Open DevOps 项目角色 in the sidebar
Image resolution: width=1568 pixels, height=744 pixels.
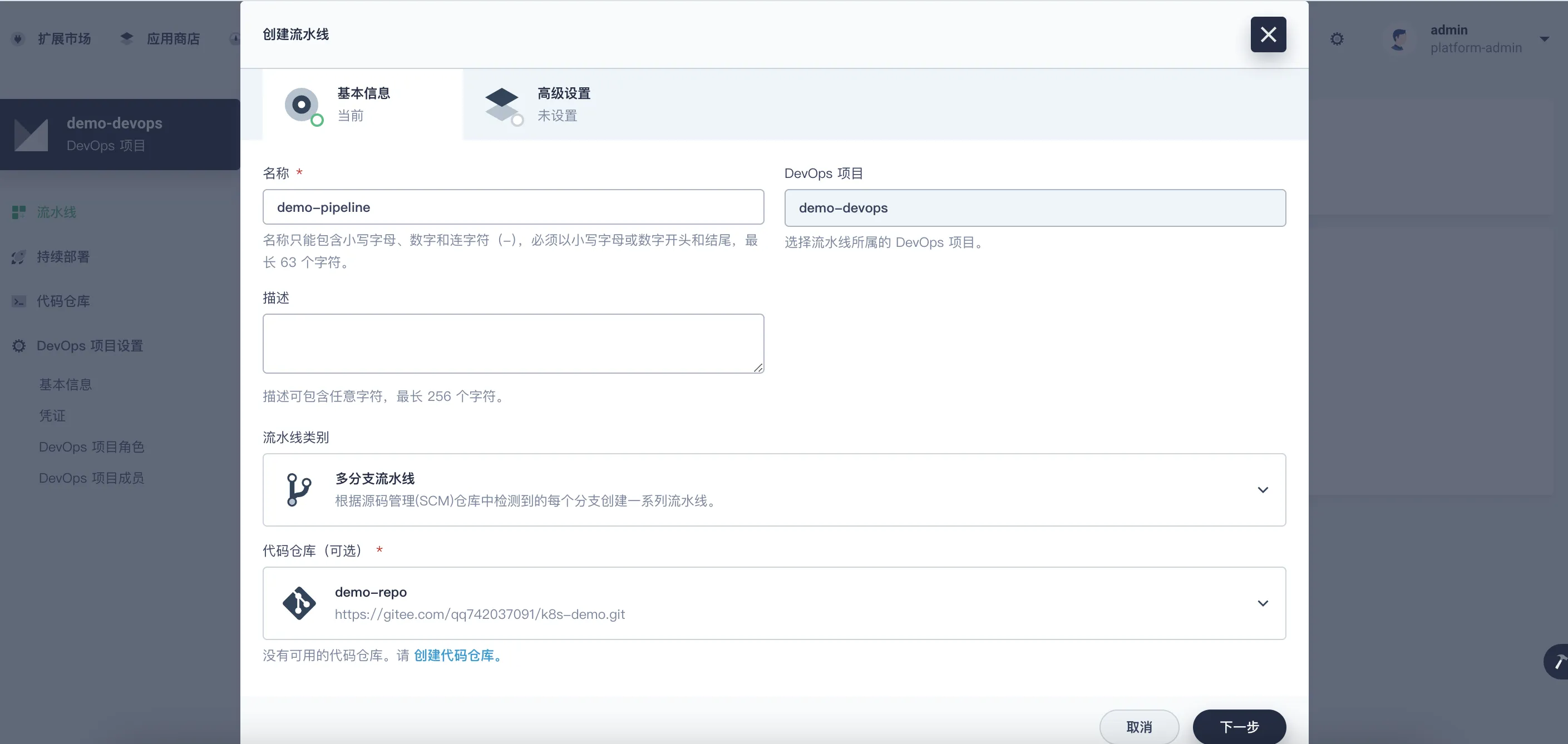(91, 447)
